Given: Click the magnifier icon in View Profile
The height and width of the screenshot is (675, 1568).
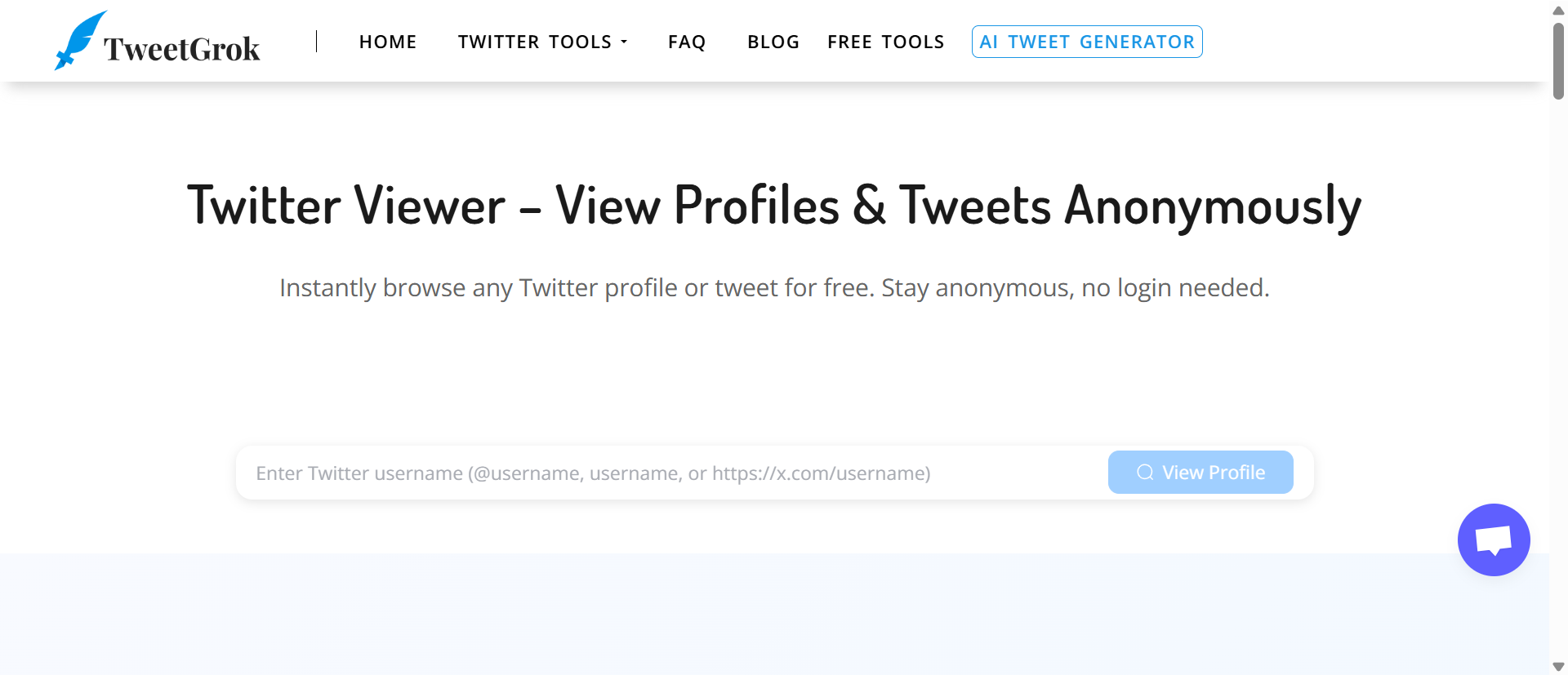Looking at the screenshot, I should pyautogui.click(x=1145, y=473).
